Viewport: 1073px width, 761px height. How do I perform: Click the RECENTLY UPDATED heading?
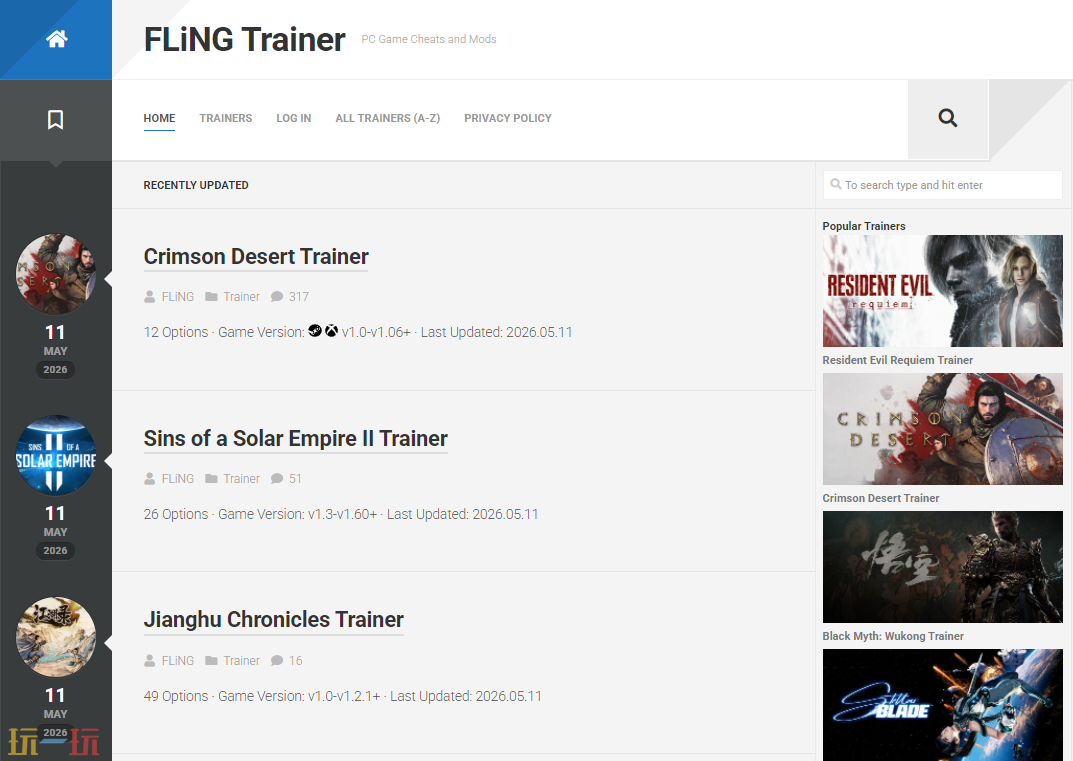196,185
